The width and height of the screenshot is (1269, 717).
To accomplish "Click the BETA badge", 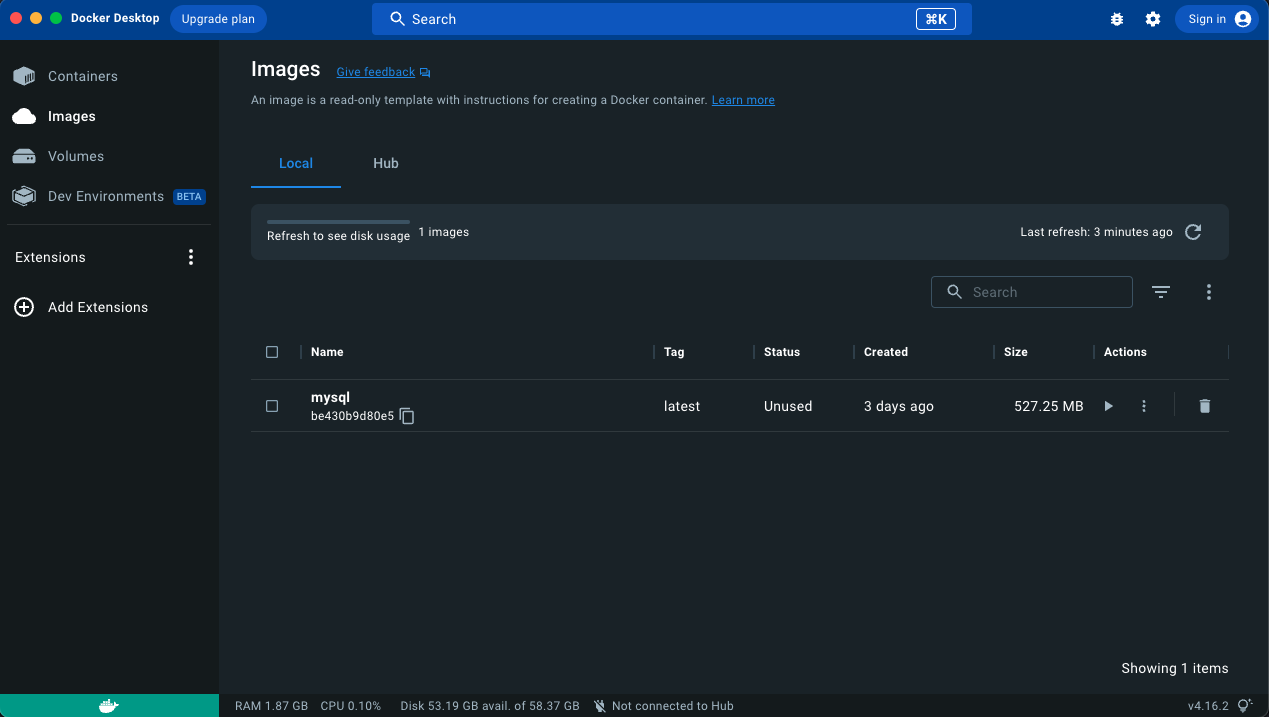I will pos(189,197).
